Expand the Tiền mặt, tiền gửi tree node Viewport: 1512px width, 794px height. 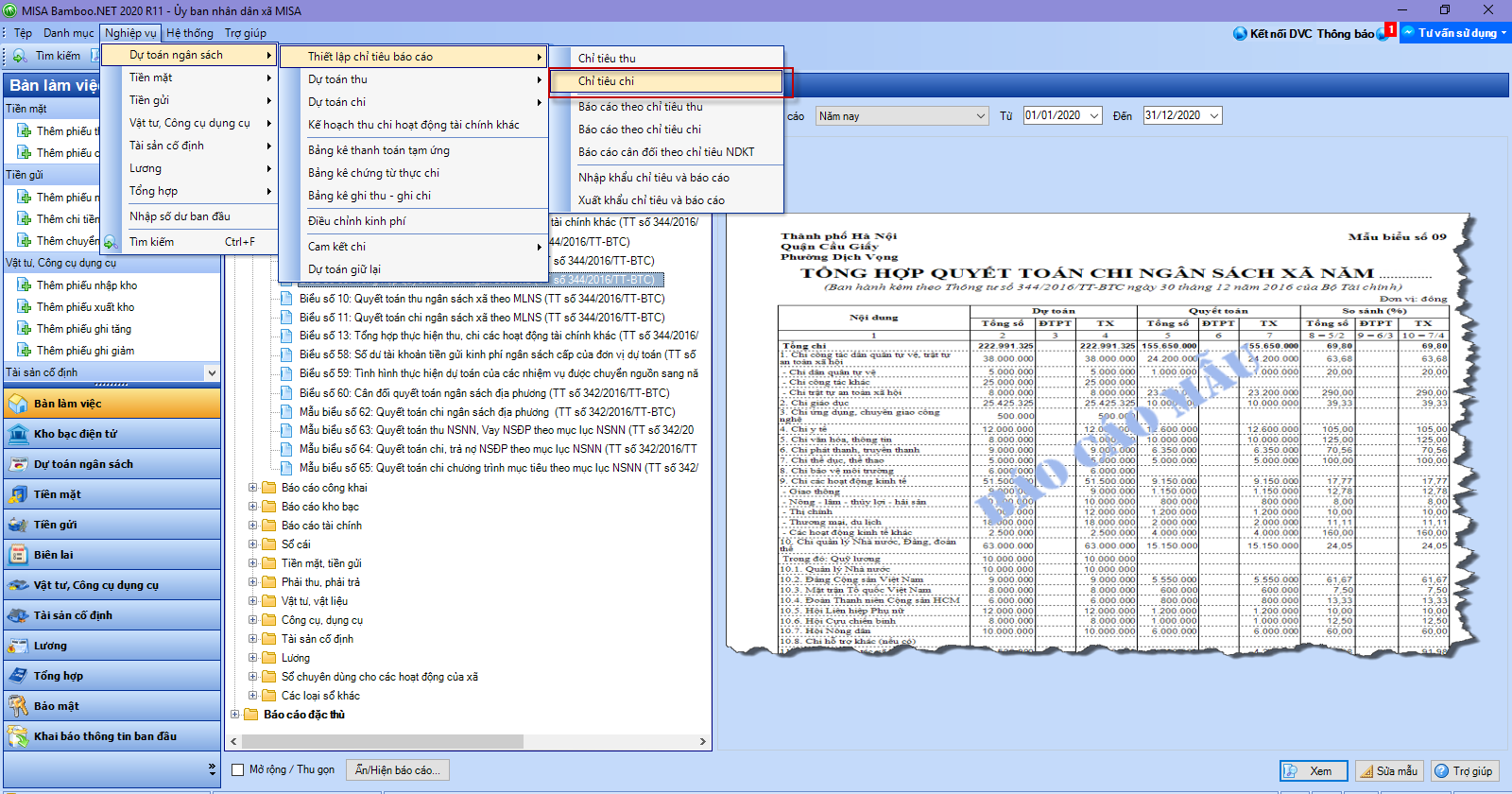[252, 563]
